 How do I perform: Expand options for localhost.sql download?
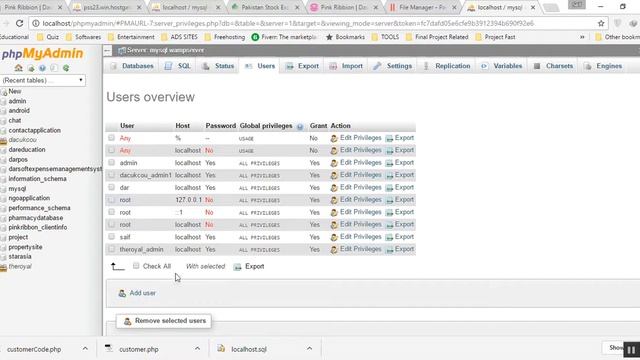[x=309, y=349]
